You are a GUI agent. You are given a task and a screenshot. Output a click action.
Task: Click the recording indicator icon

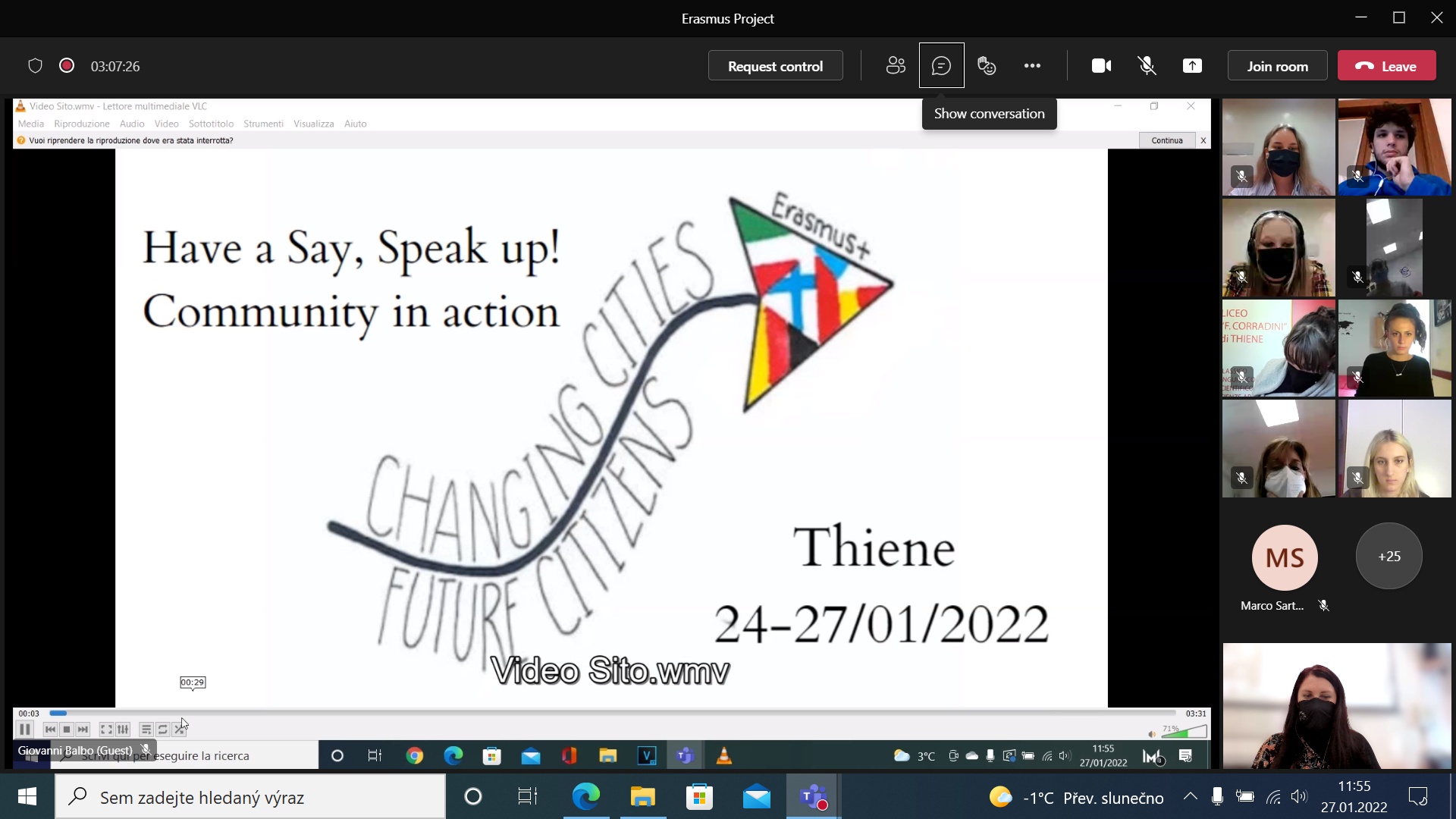pos(67,66)
